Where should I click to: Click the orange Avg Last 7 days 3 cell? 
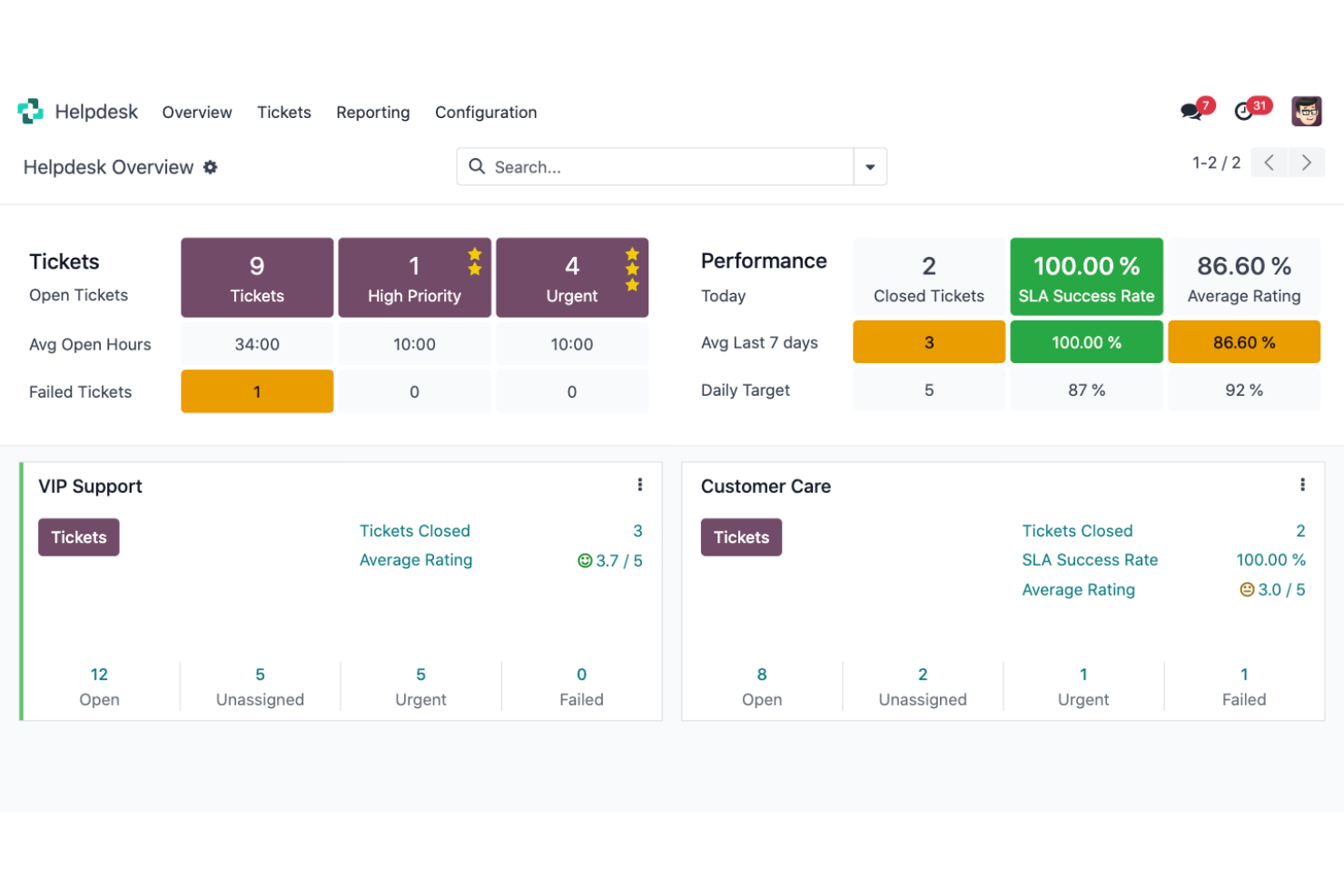pyautogui.click(x=929, y=342)
